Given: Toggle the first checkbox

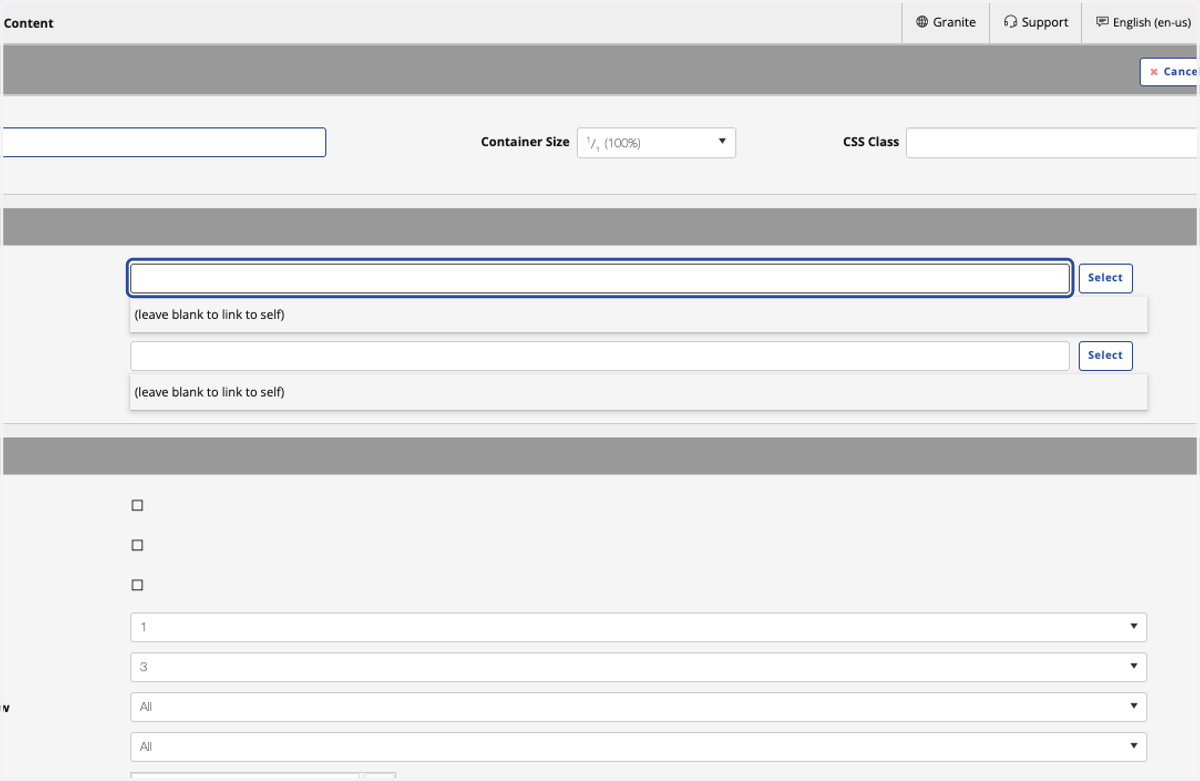Looking at the screenshot, I should [138, 505].
